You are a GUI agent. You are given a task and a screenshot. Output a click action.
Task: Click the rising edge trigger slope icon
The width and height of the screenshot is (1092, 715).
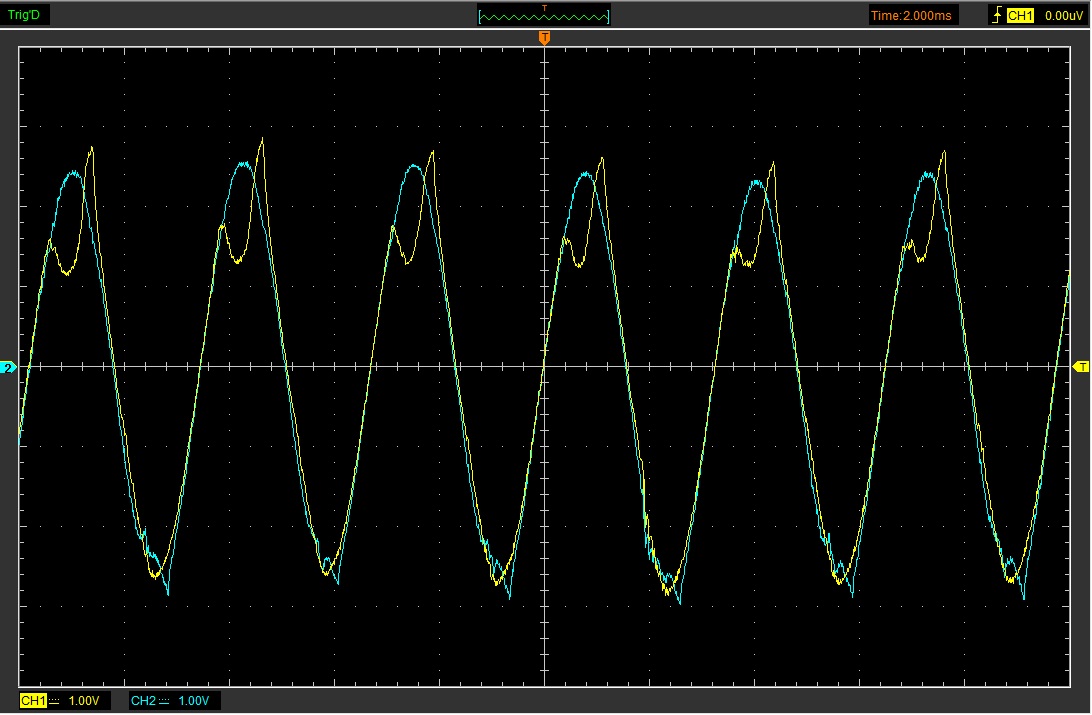[996, 15]
